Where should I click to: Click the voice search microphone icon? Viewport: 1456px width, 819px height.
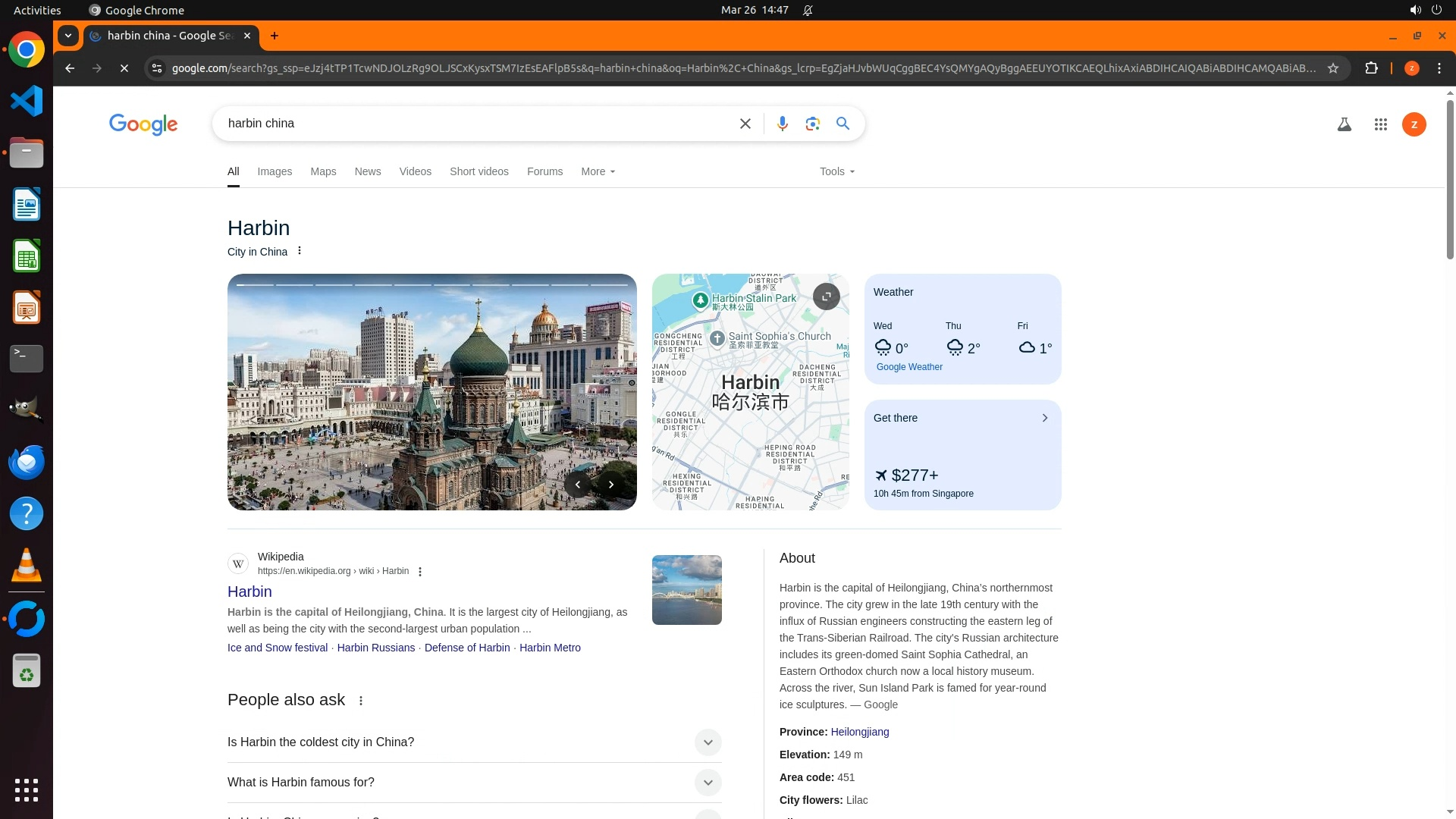click(782, 124)
